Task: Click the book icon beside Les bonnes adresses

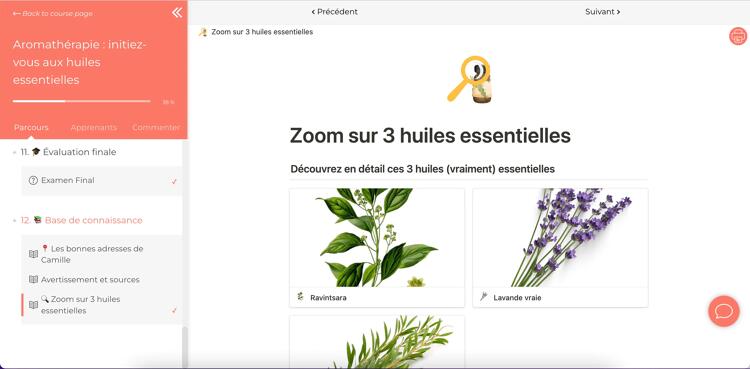Action: (x=33, y=254)
